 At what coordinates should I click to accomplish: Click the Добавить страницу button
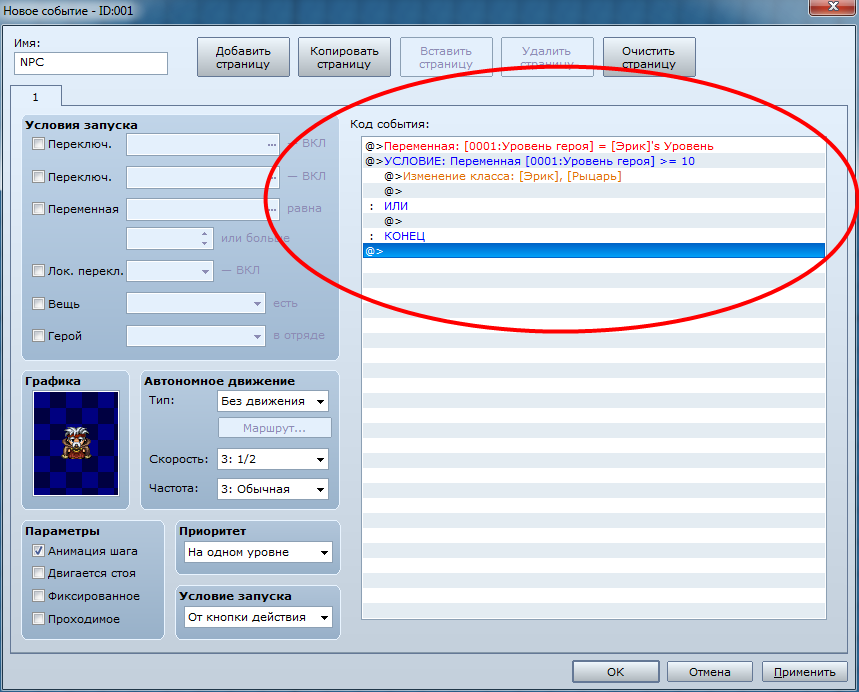pyautogui.click(x=243, y=57)
